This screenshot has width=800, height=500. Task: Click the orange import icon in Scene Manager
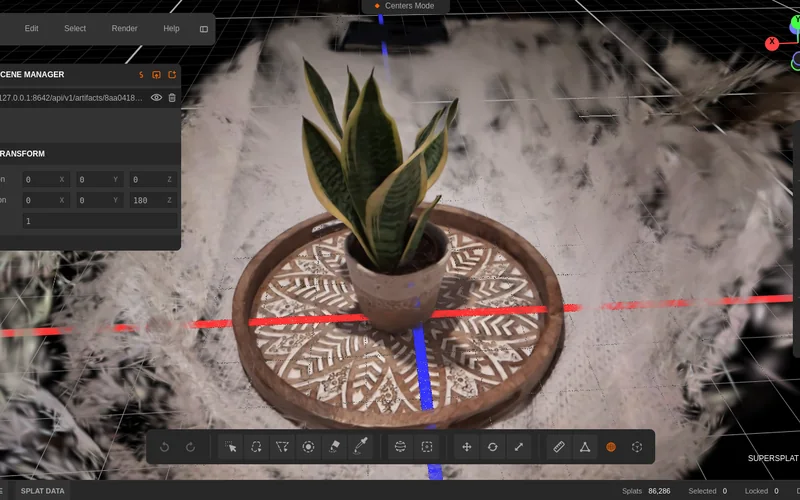(x=156, y=74)
